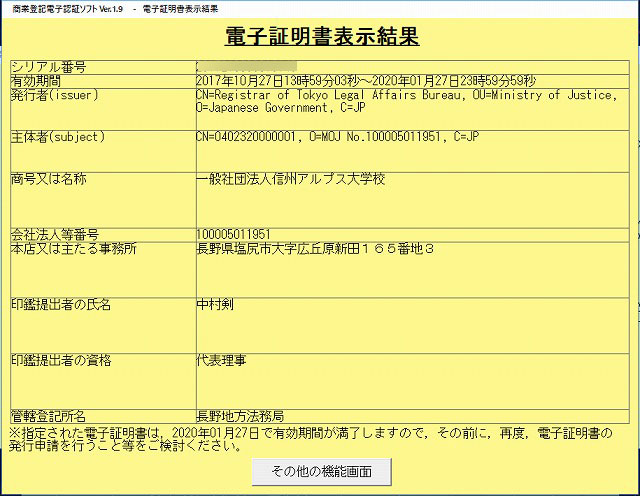Click the その他の機能画面 button

(320, 470)
